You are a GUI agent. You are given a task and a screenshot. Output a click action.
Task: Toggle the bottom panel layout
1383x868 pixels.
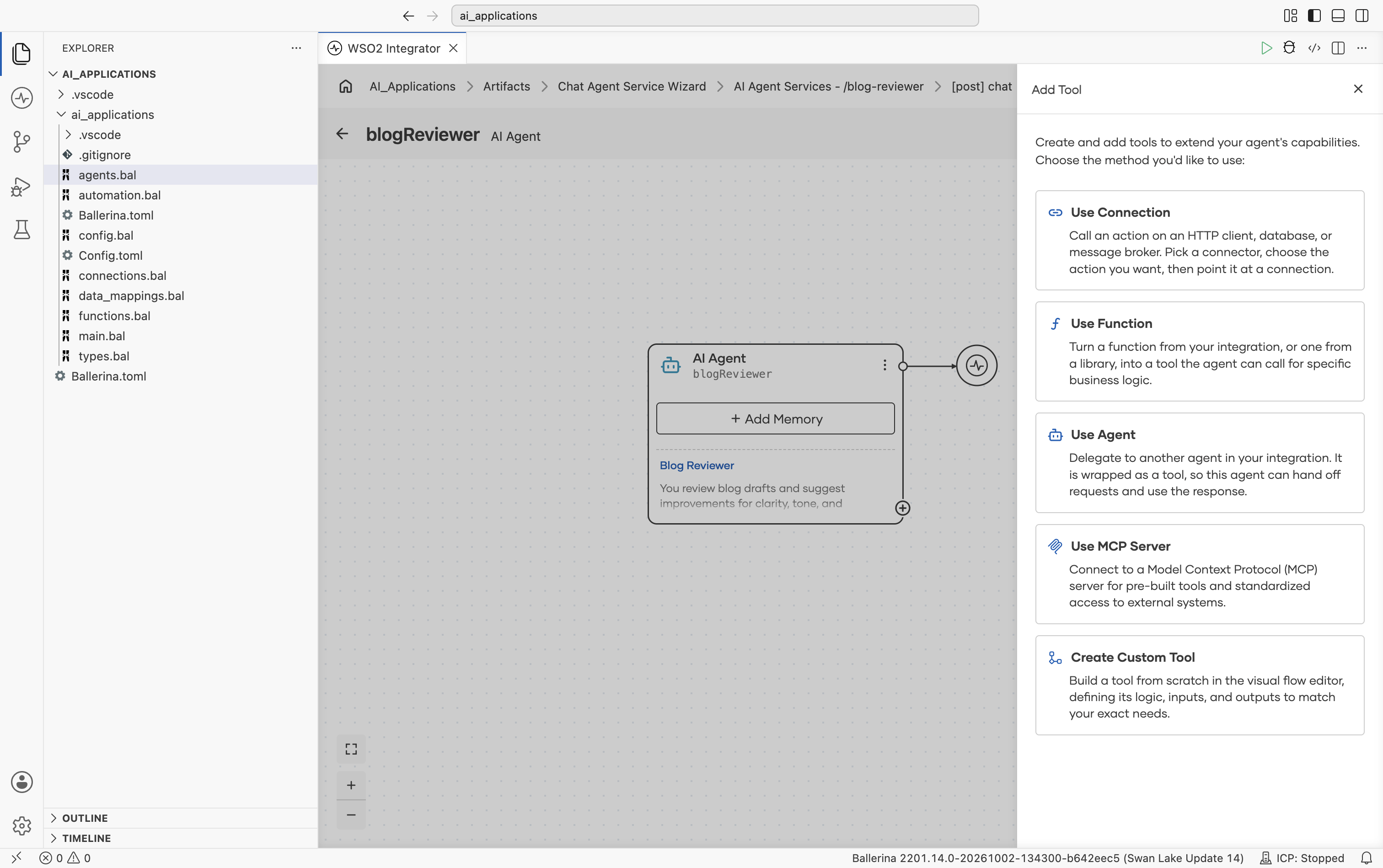[1338, 16]
